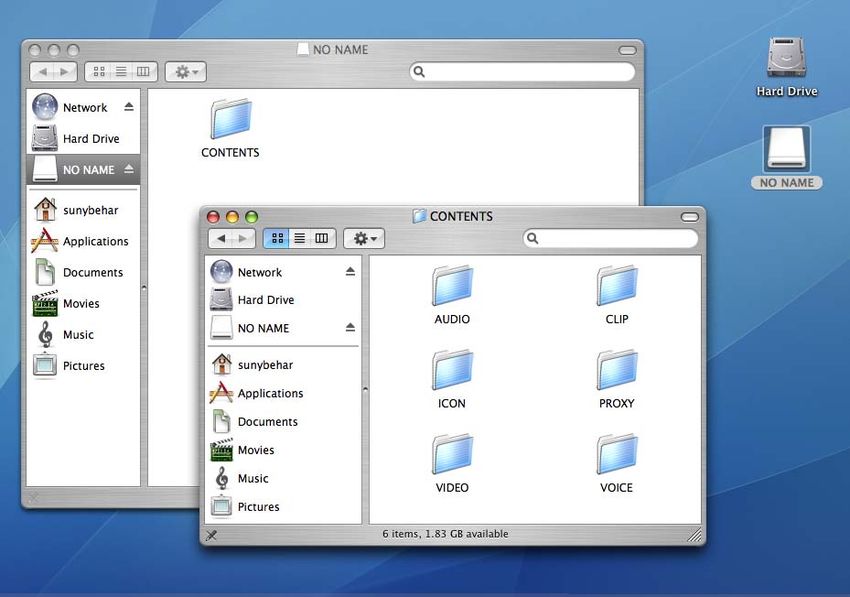Image resolution: width=850 pixels, height=597 pixels.
Task: Click the NO NAME title bar drive icon
Action: point(303,49)
